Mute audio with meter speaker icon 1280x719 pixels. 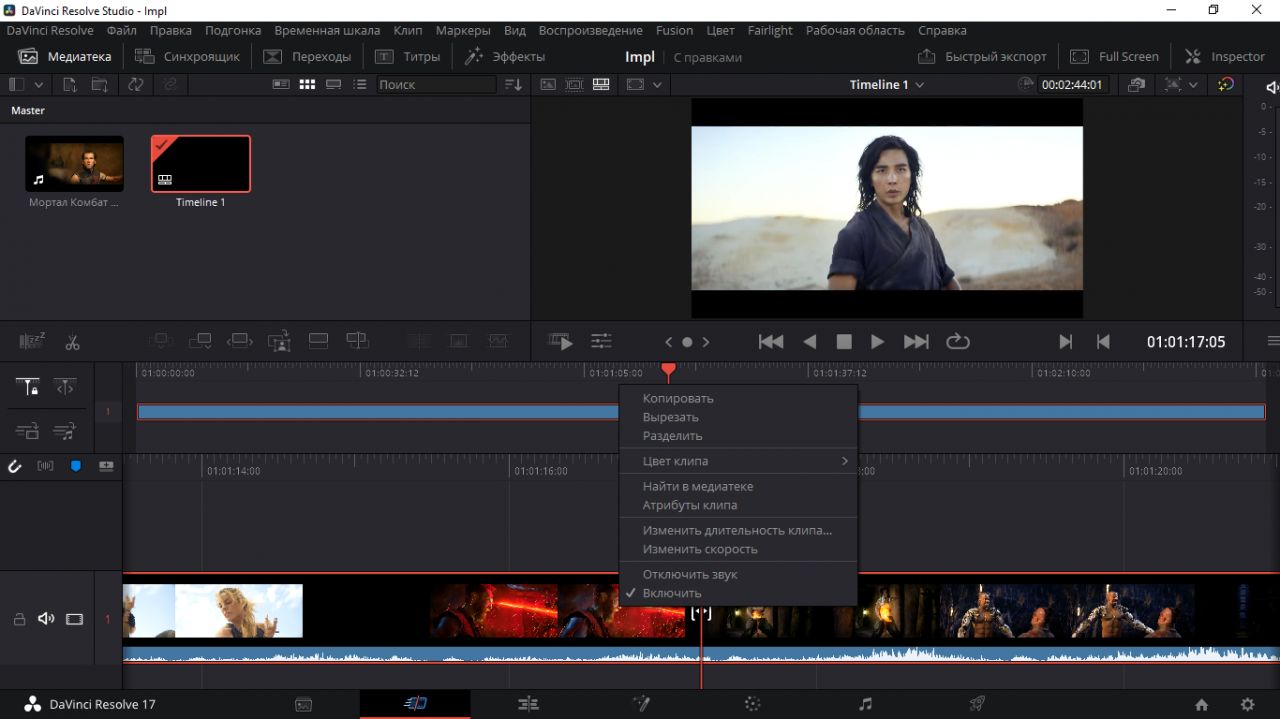click(x=1272, y=87)
